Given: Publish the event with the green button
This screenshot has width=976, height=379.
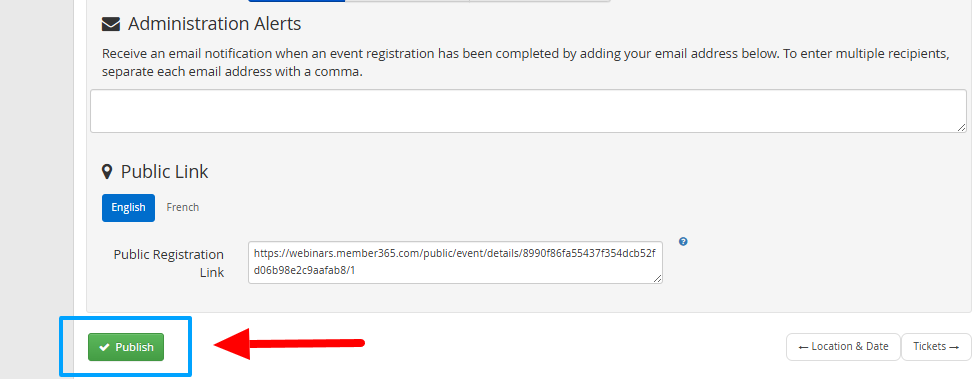Looking at the screenshot, I should click(x=126, y=347).
